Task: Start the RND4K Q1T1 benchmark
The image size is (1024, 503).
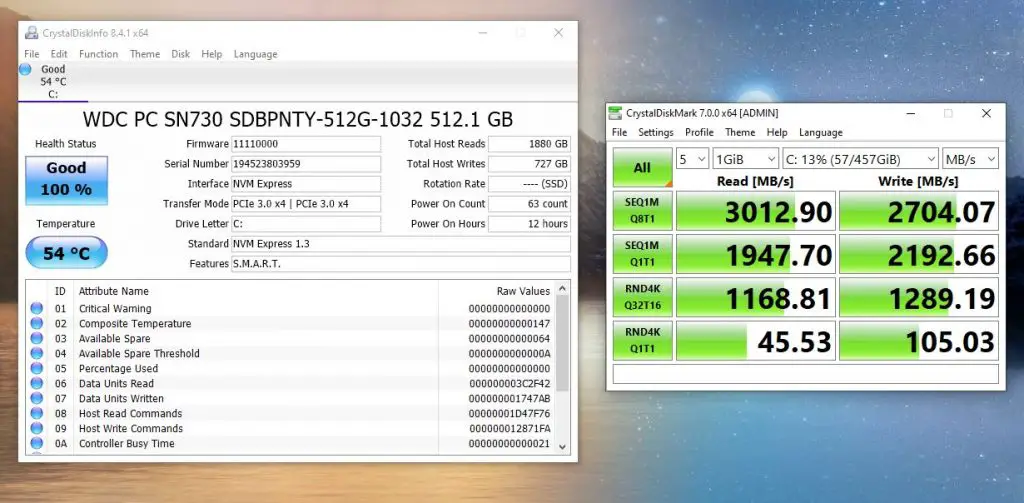Action: click(643, 340)
